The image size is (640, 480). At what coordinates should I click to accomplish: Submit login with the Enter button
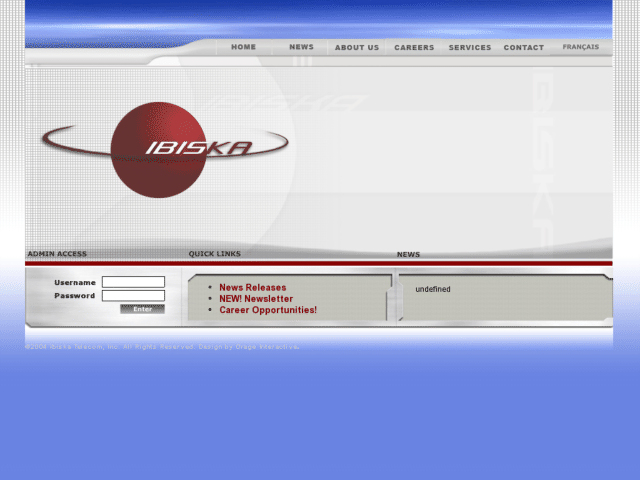142,309
